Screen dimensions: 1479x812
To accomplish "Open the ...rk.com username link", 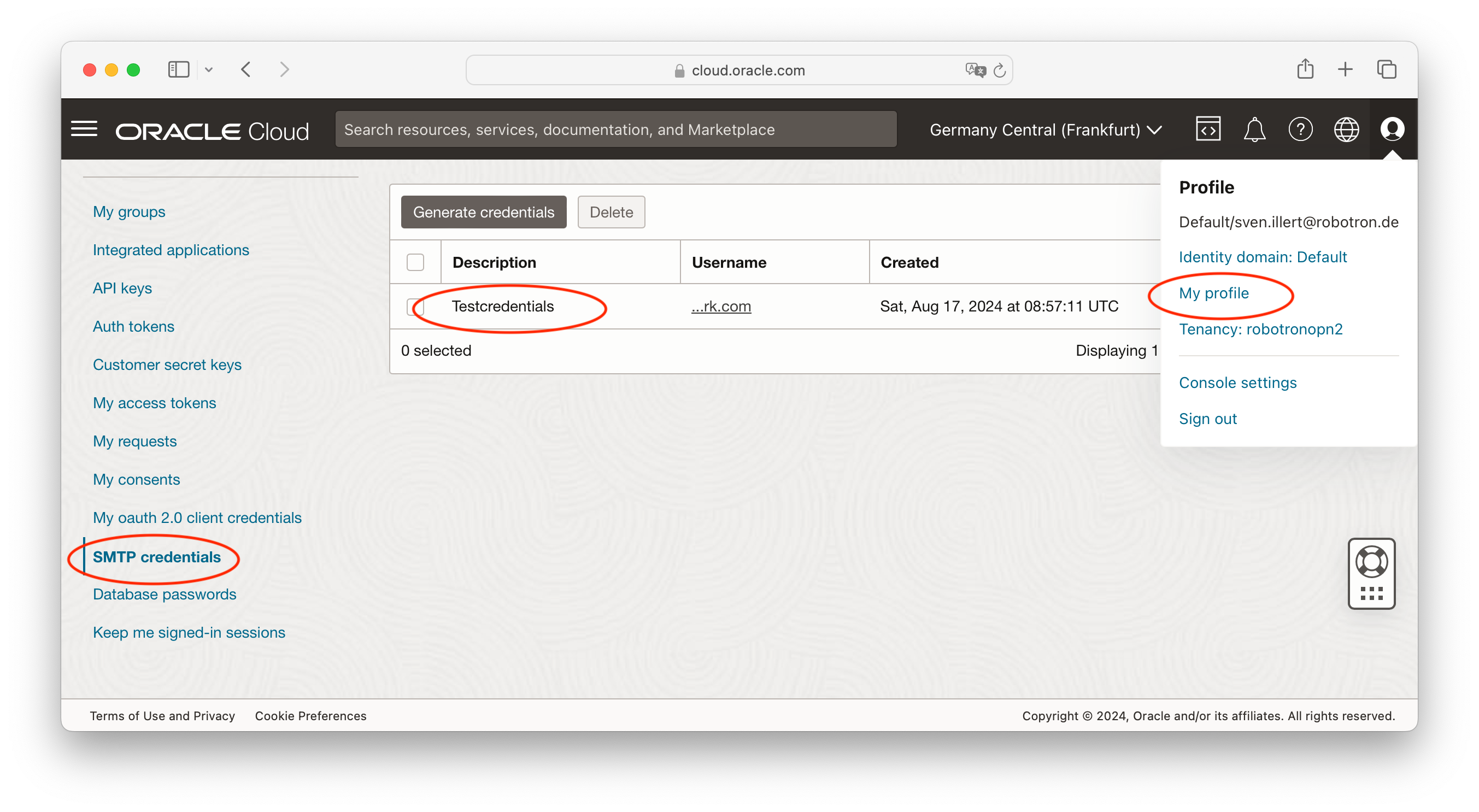I will [720, 307].
